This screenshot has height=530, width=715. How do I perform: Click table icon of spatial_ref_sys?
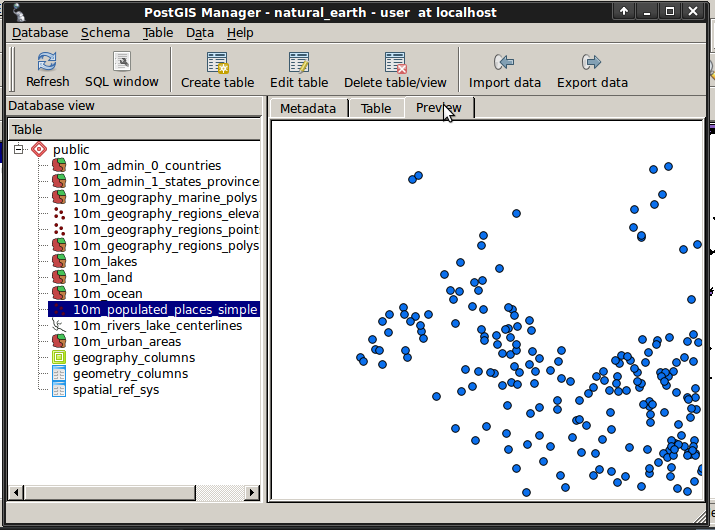59,389
